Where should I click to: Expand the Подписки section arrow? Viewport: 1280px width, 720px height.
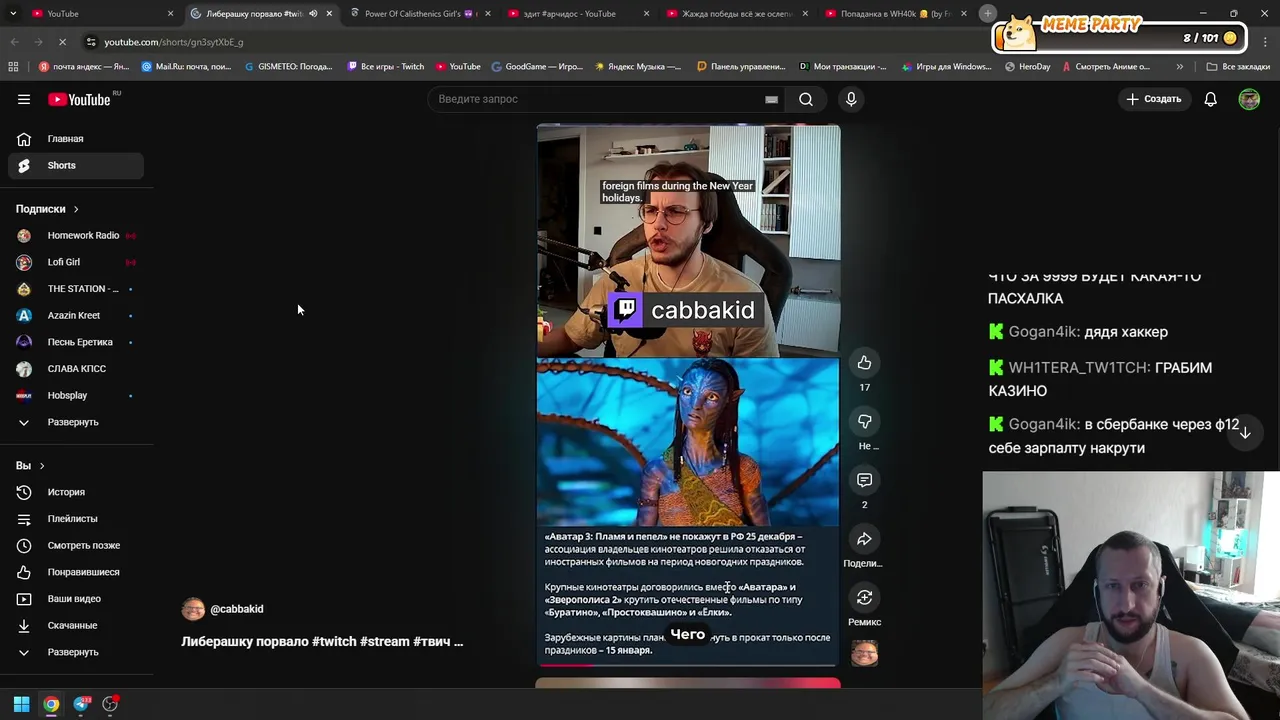76,209
